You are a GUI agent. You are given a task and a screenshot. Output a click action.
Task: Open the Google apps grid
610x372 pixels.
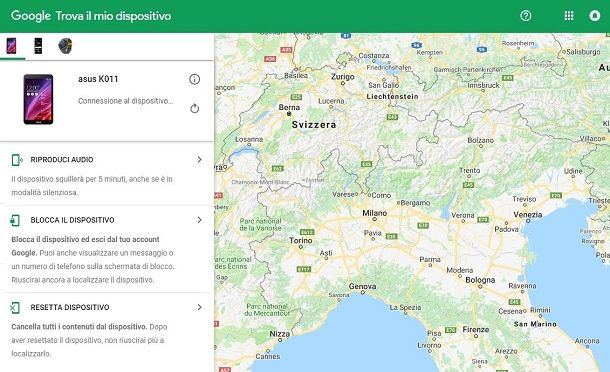tap(569, 16)
